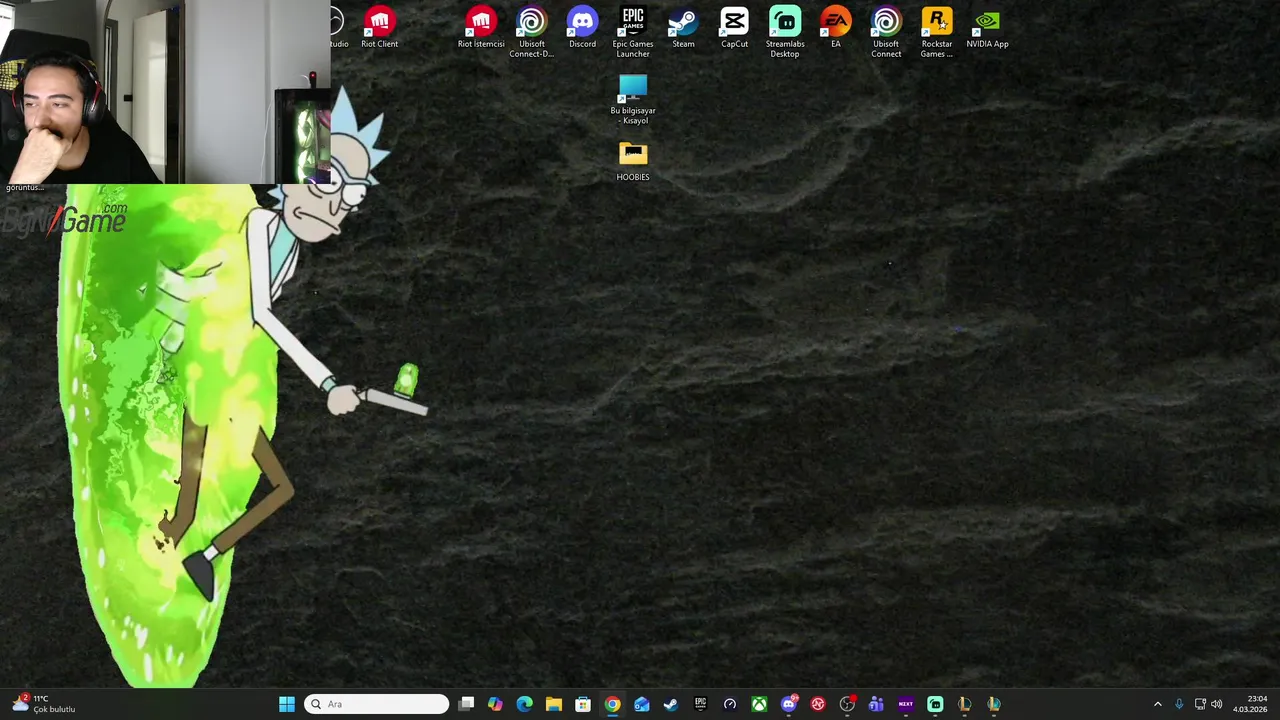Open File Explorer from the taskbar
1280x720 pixels.
[x=554, y=704]
